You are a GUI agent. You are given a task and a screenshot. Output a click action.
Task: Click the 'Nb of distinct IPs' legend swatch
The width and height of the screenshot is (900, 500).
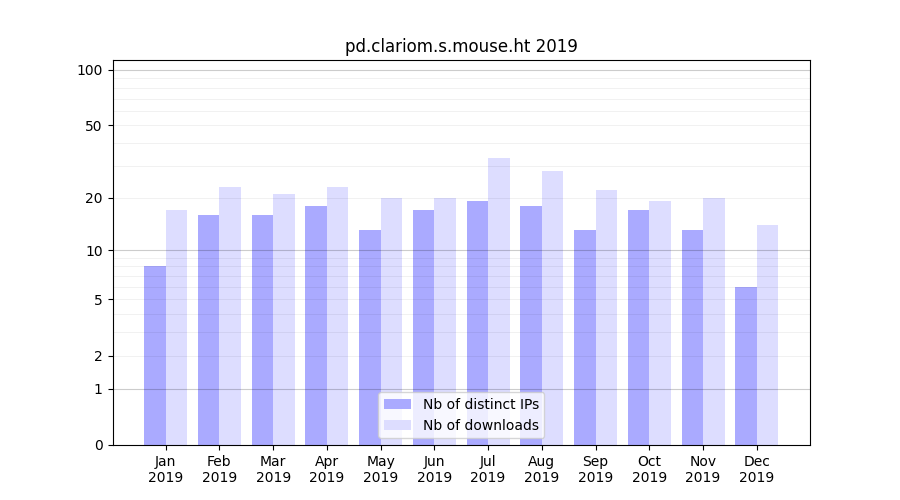coord(397,404)
